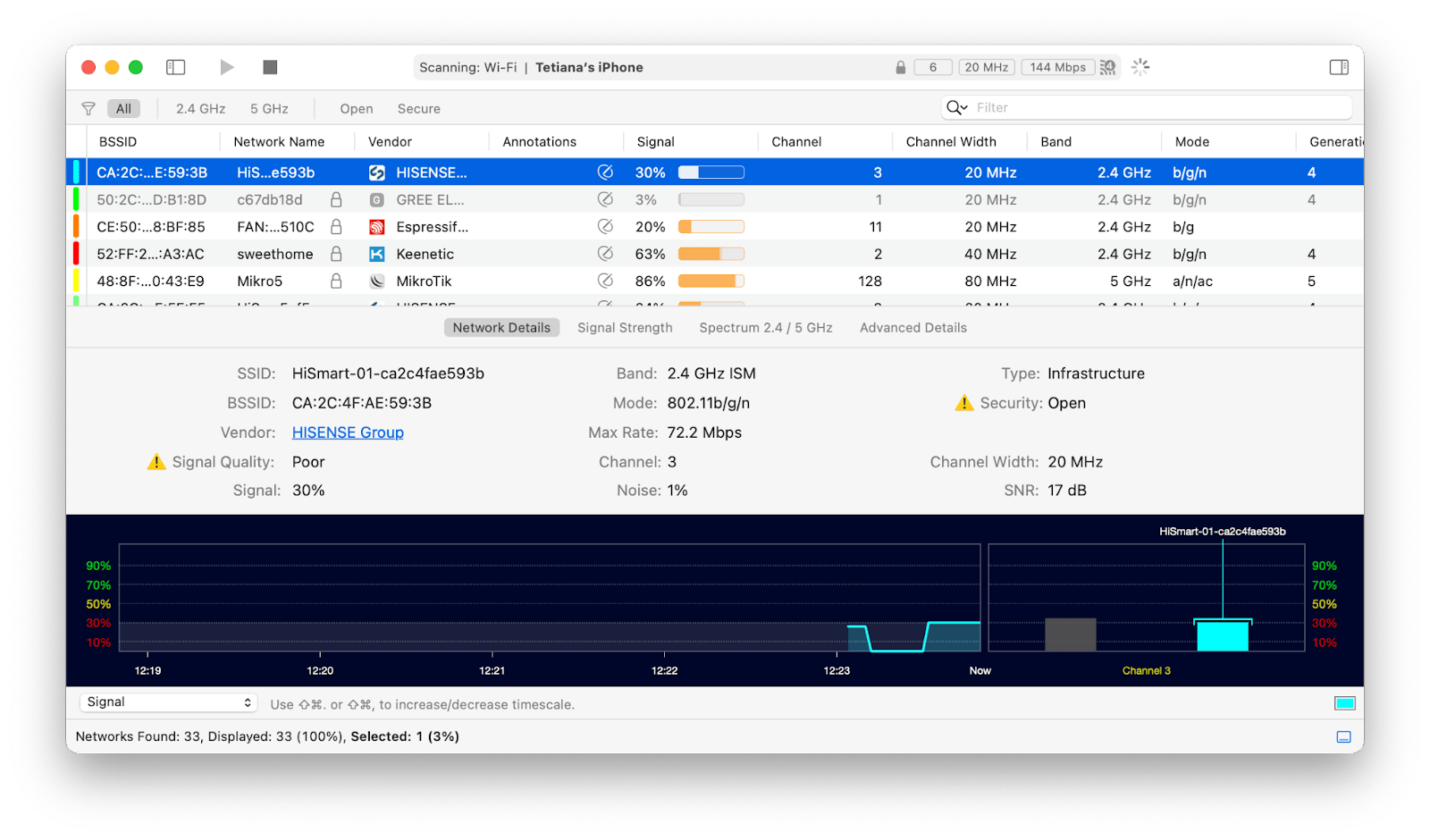1430x840 pixels.
Task: Sort by Vendor column header
Action: [x=390, y=142]
